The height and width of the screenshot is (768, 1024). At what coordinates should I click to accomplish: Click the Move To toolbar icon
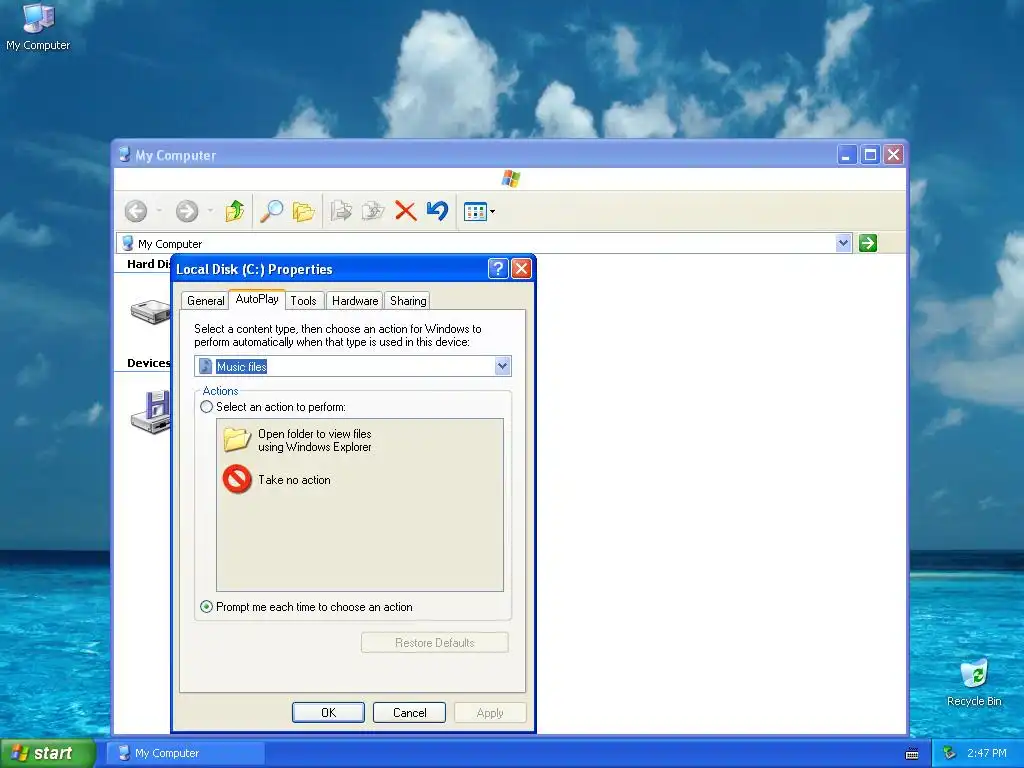click(x=341, y=211)
